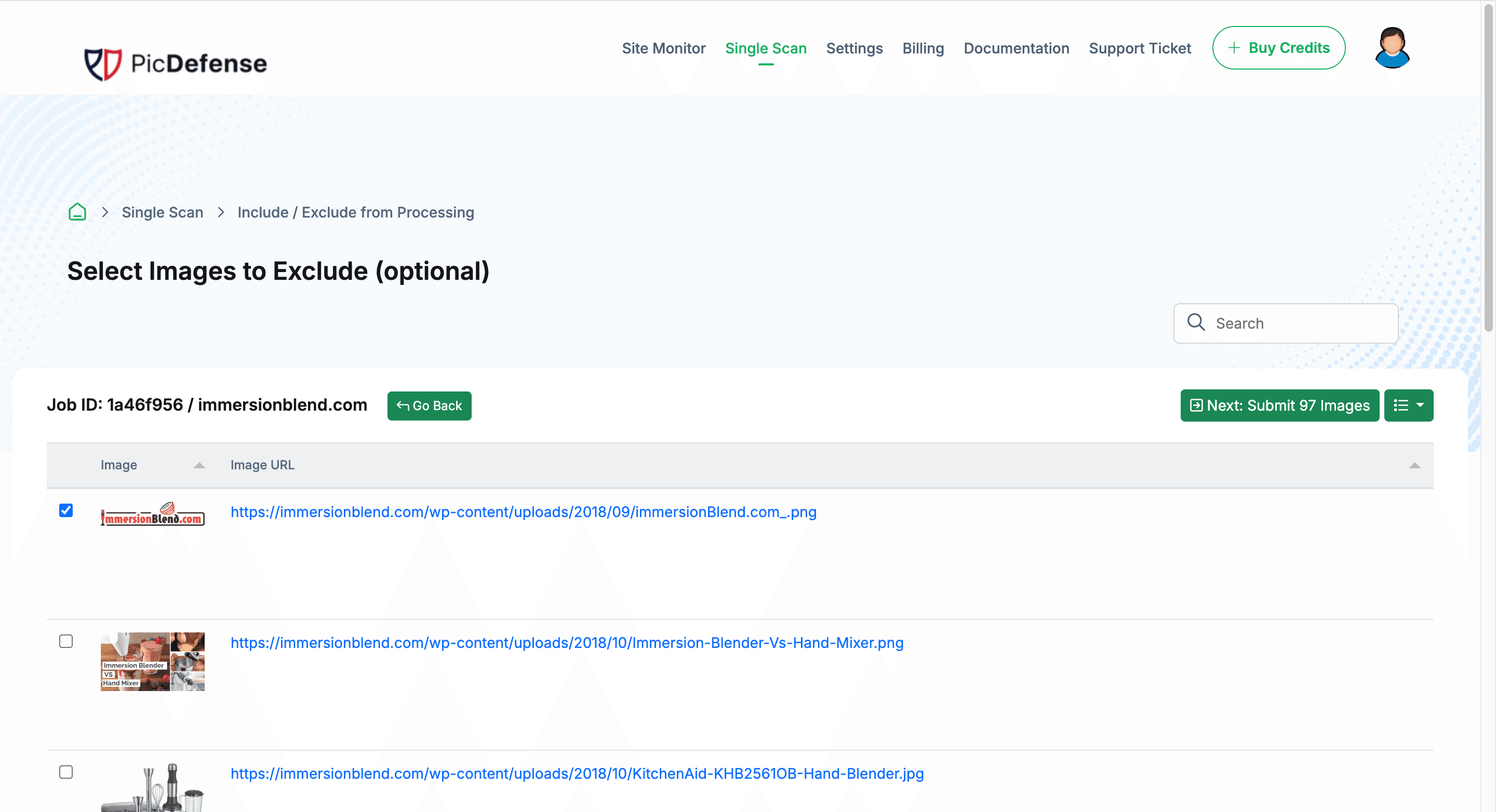The width and height of the screenshot is (1496, 812).
Task: Focus the Search input field
Action: click(1285, 323)
